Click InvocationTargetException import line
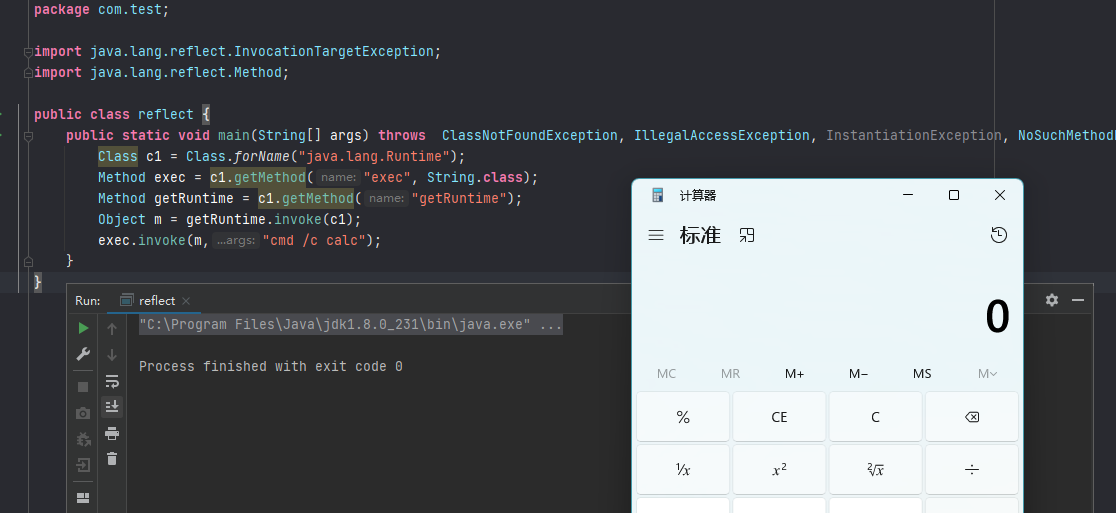 pyautogui.click(x=238, y=51)
